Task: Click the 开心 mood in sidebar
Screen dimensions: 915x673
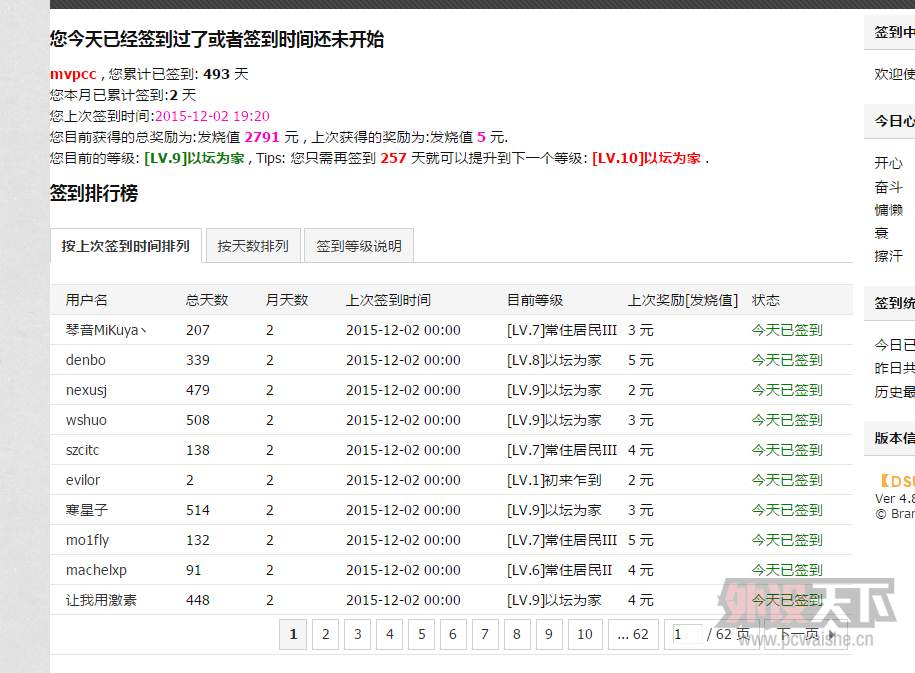Action: point(888,163)
